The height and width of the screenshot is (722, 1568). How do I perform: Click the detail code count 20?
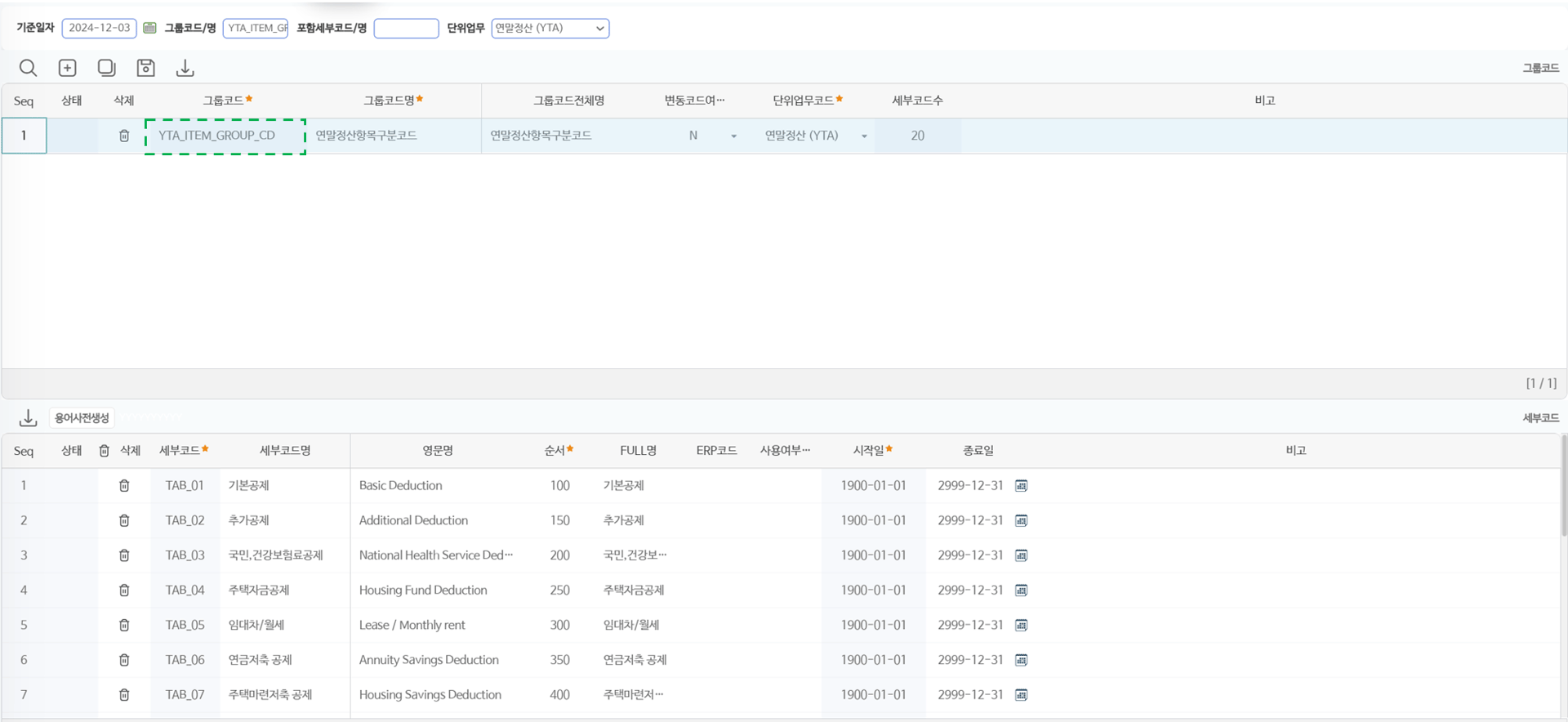tap(917, 136)
